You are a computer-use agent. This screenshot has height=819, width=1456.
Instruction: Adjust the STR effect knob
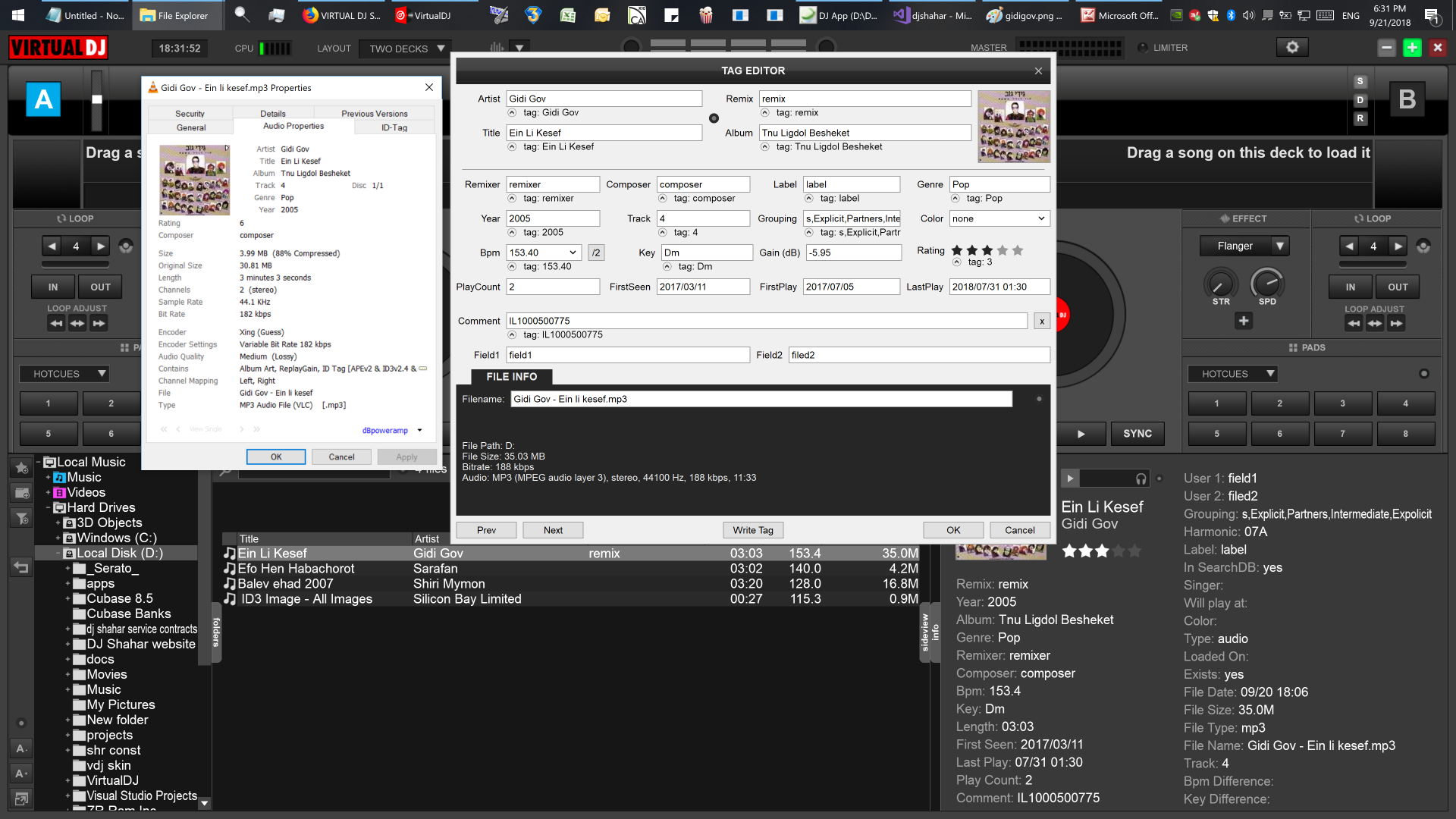tap(1220, 284)
